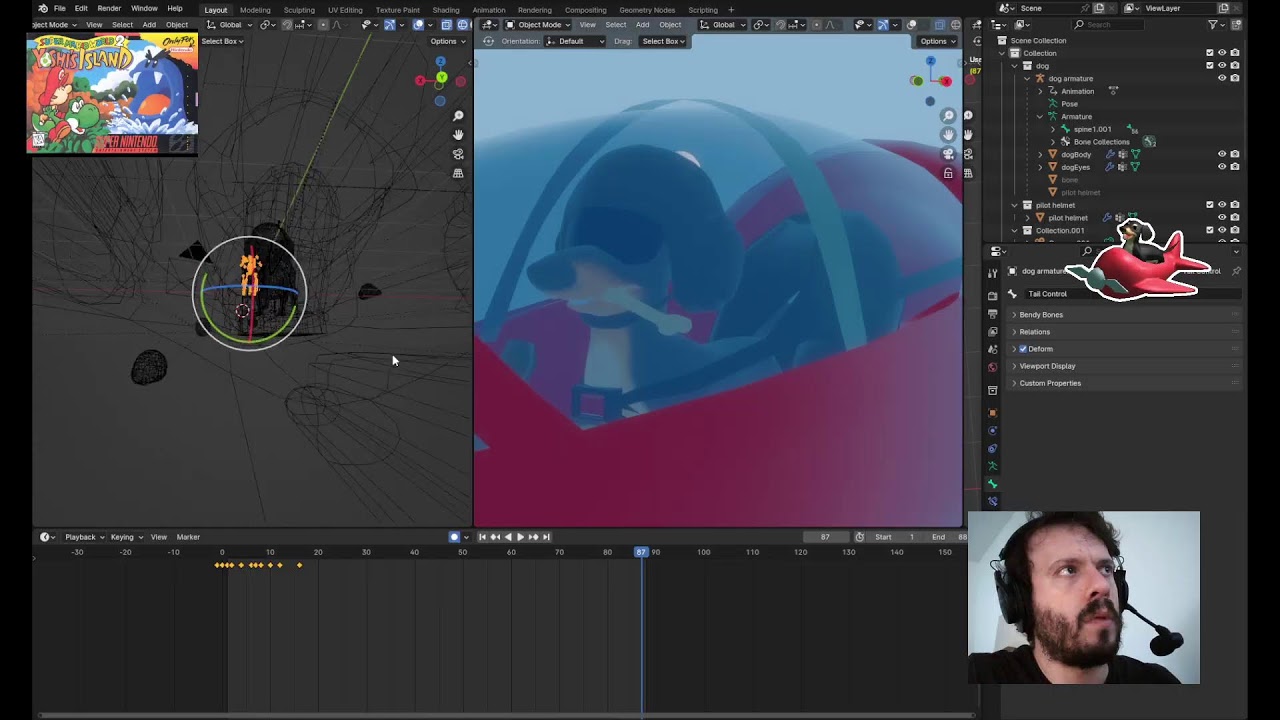Expand the Relations panel
Image resolution: width=1280 pixels, height=720 pixels.
[x=1014, y=332]
